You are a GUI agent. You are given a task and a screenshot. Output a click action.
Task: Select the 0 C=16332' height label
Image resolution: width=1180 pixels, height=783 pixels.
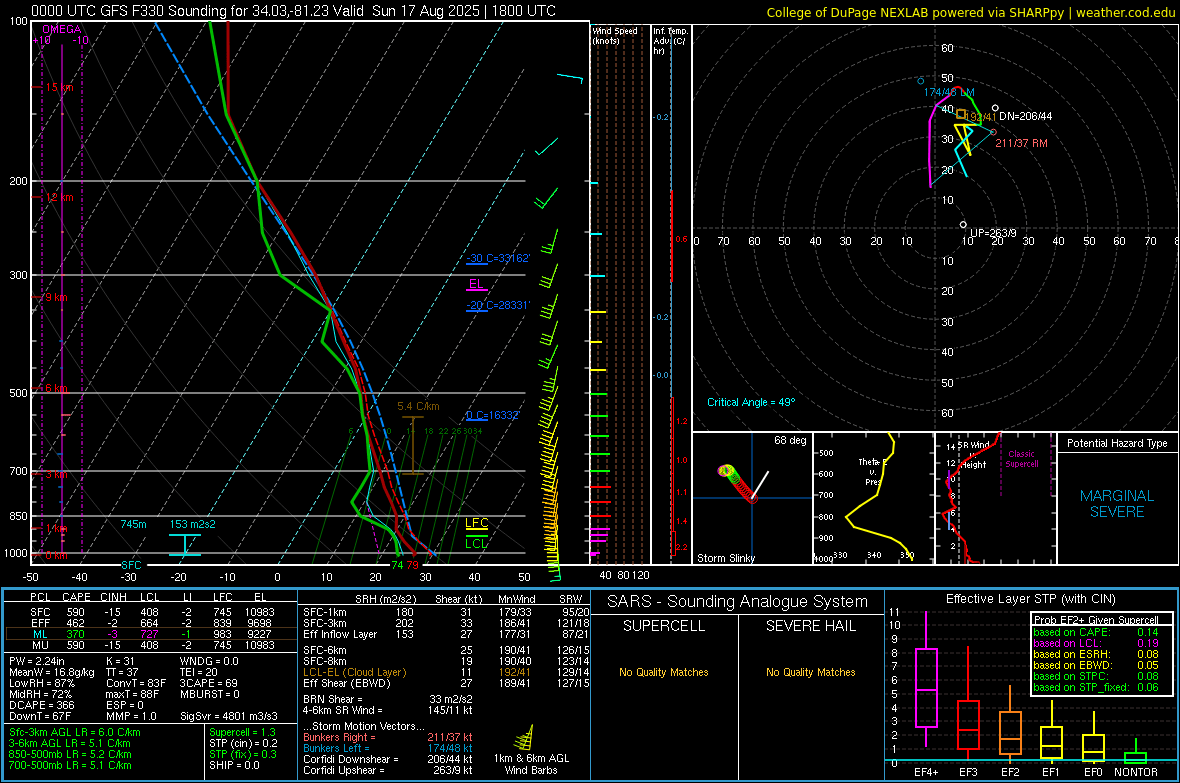coord(493,416)
